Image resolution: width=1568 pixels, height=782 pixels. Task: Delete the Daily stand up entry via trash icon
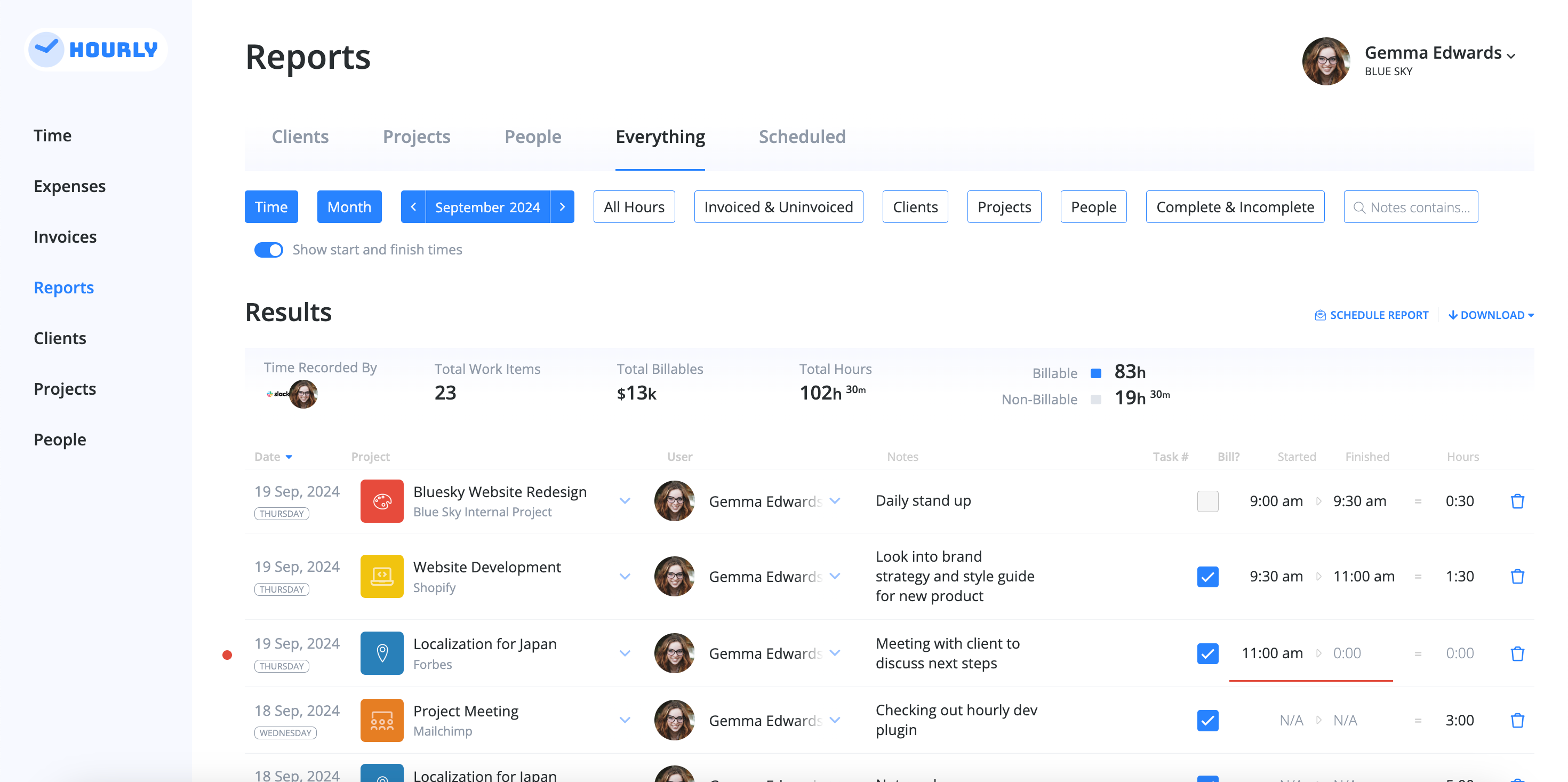1517,501
